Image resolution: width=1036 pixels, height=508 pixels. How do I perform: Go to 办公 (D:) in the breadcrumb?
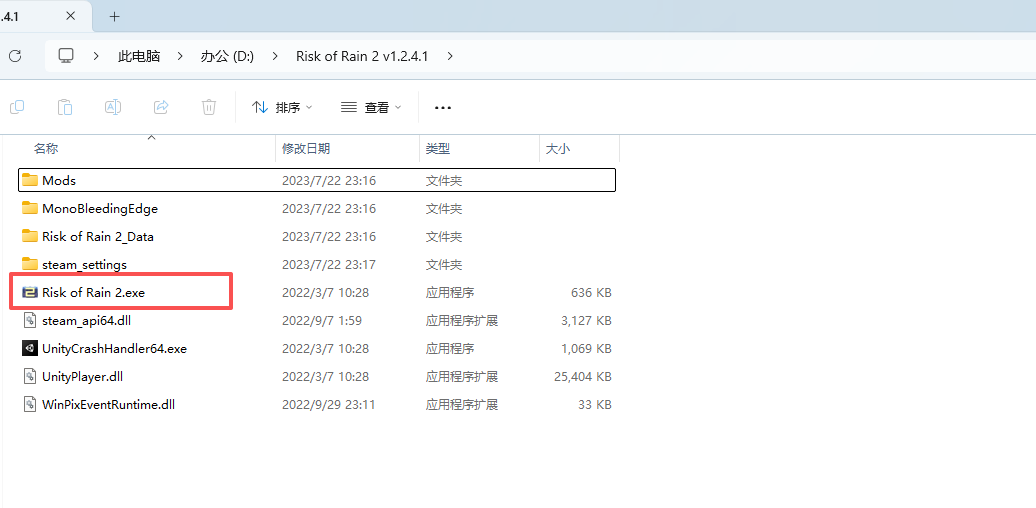[x=227, y=56]
